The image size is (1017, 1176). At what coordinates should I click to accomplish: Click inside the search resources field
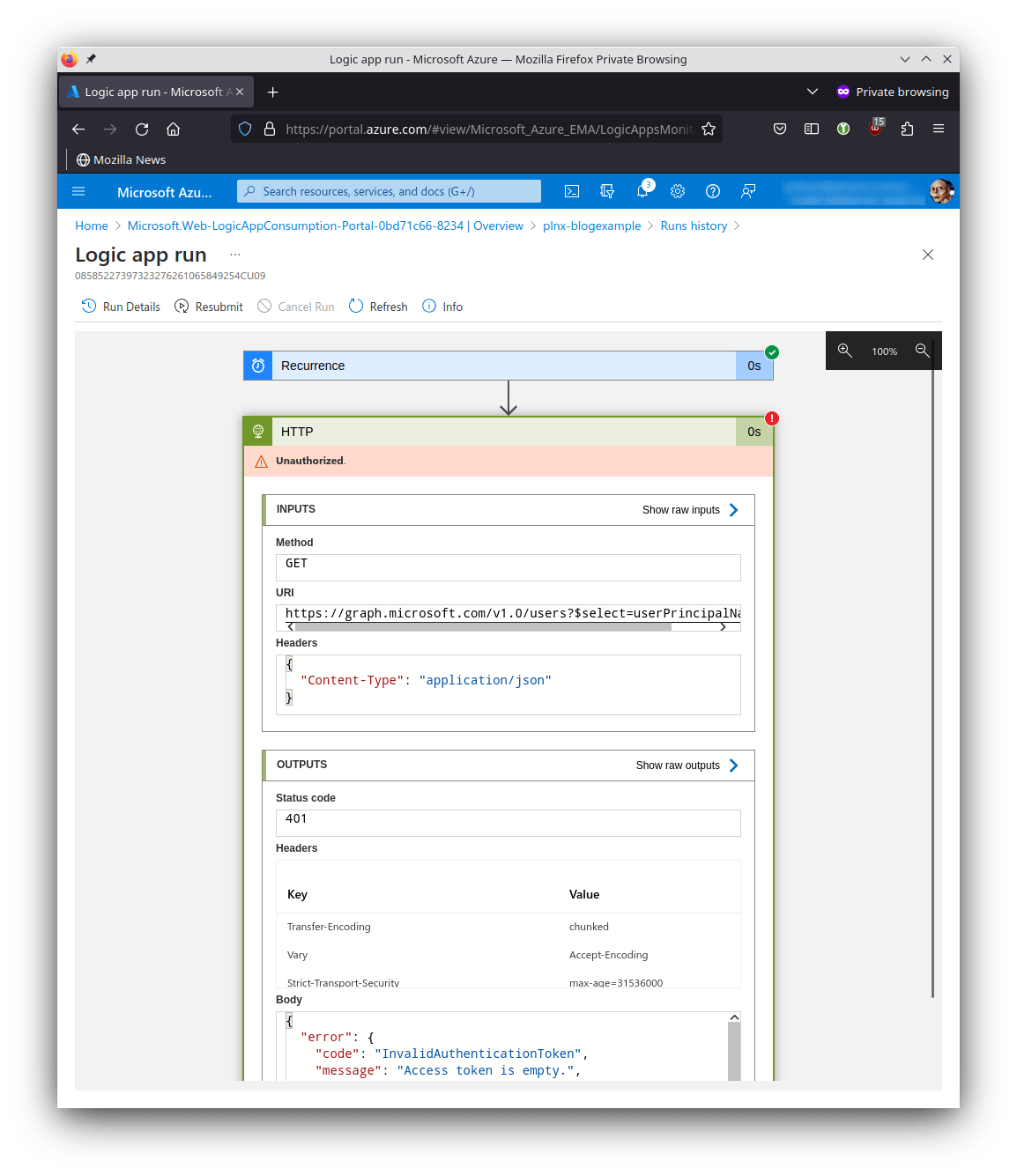click(x=389, y=191)
